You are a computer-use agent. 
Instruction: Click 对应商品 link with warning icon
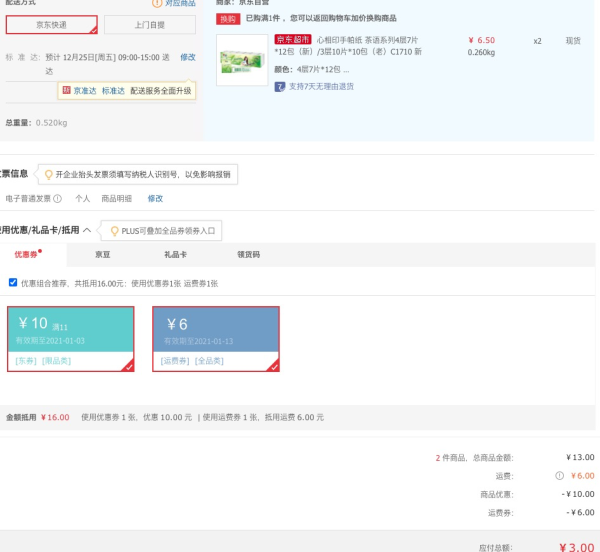click(x=180, y=3)
